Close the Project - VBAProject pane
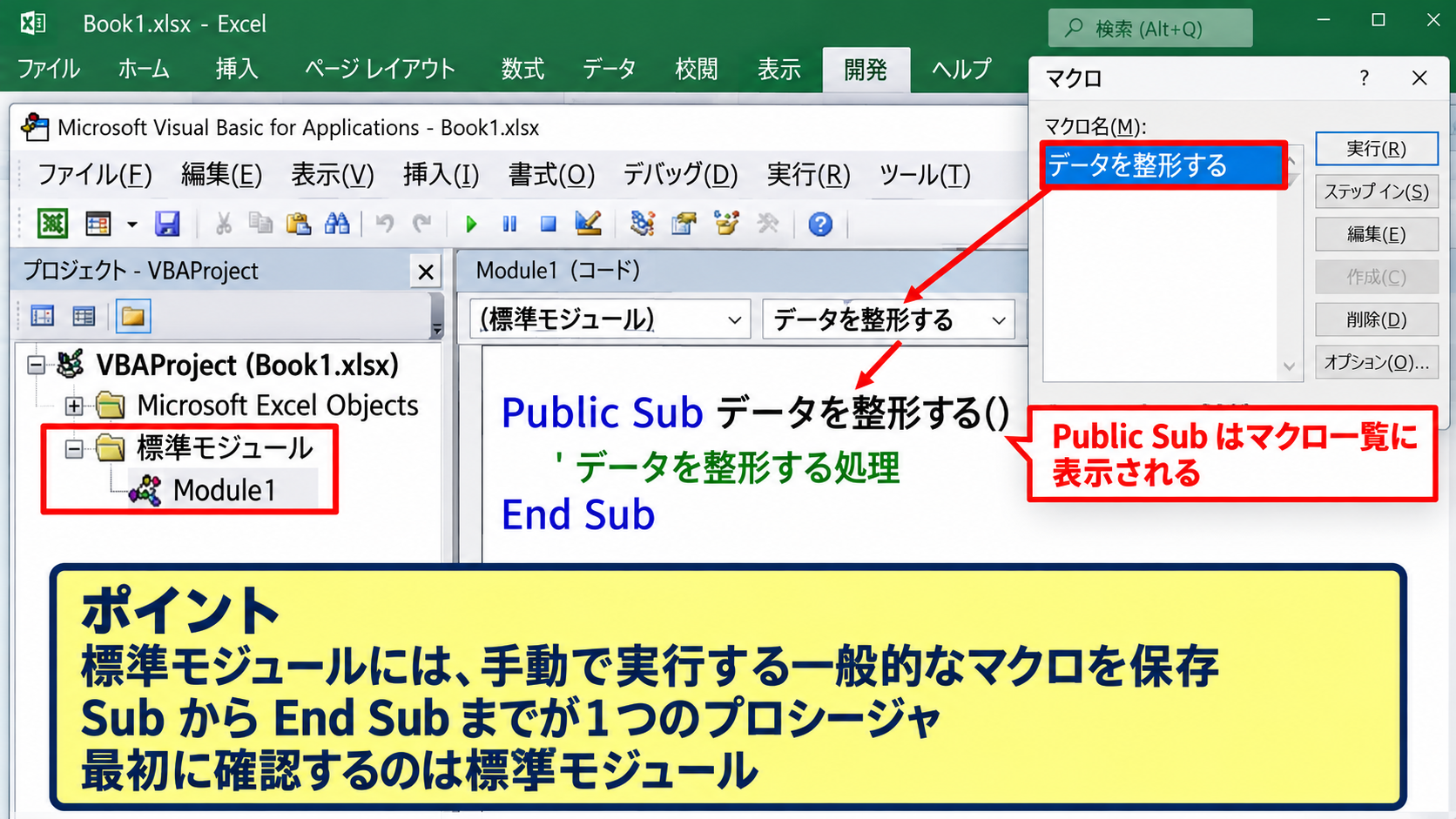The height and width of the screenshot is (819, 1456). pos(426,272)
